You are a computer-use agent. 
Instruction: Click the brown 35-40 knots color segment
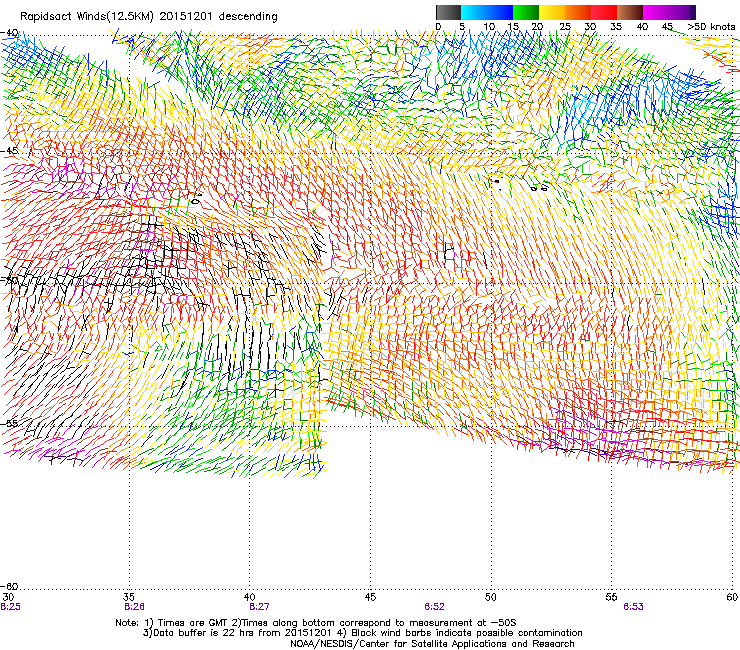(630, 12)
